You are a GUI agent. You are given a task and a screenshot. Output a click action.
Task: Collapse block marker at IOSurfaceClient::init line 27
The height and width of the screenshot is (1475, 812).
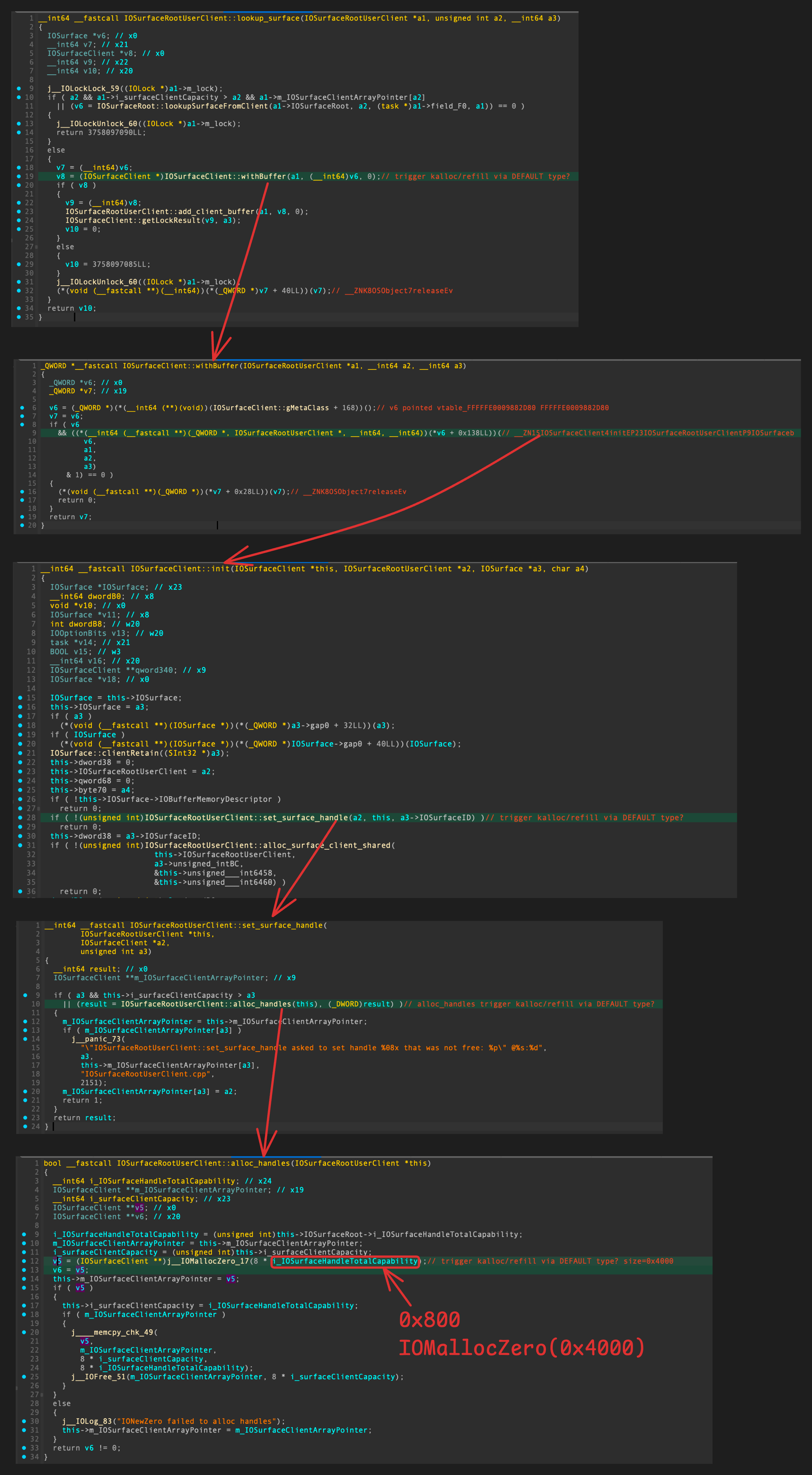38,809
